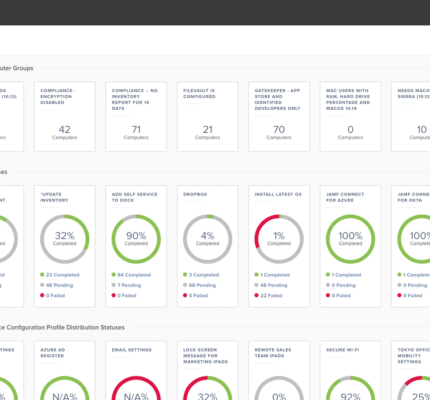Click the 0 Computers count
Image resolution: width=430 pixels, height=400 pixels.
(x=350, y=132)
